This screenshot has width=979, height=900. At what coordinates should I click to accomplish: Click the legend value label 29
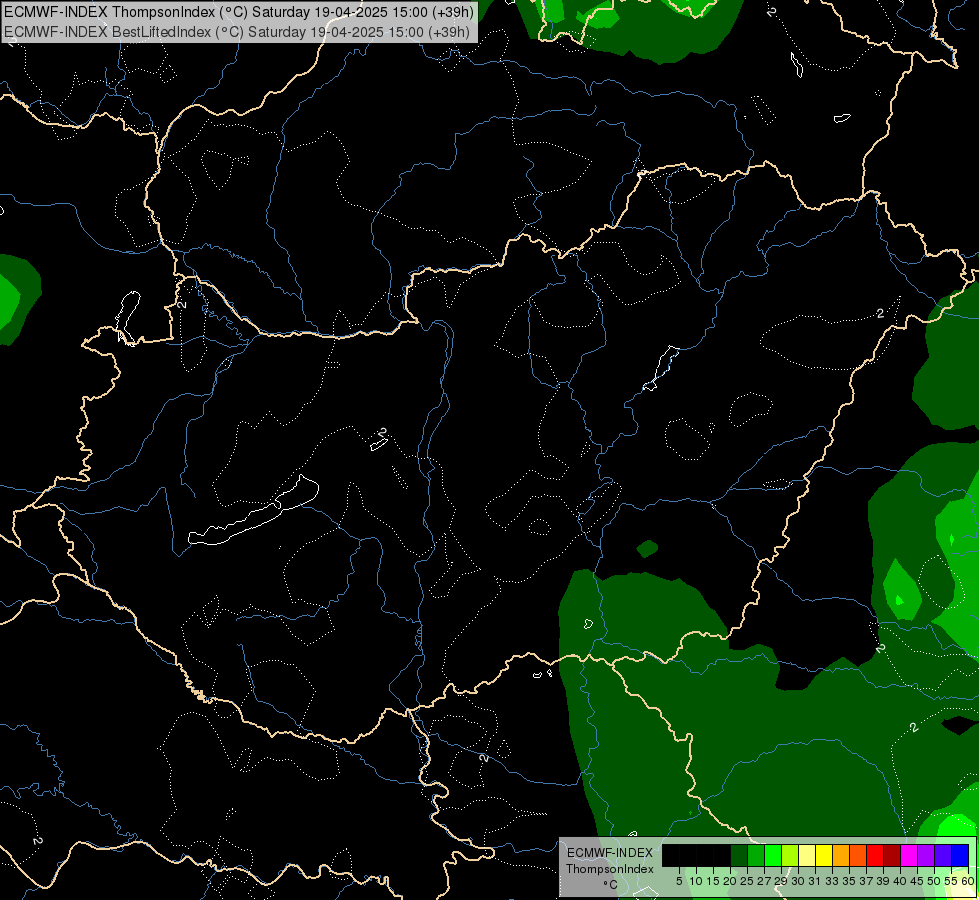tap(780, 881)
